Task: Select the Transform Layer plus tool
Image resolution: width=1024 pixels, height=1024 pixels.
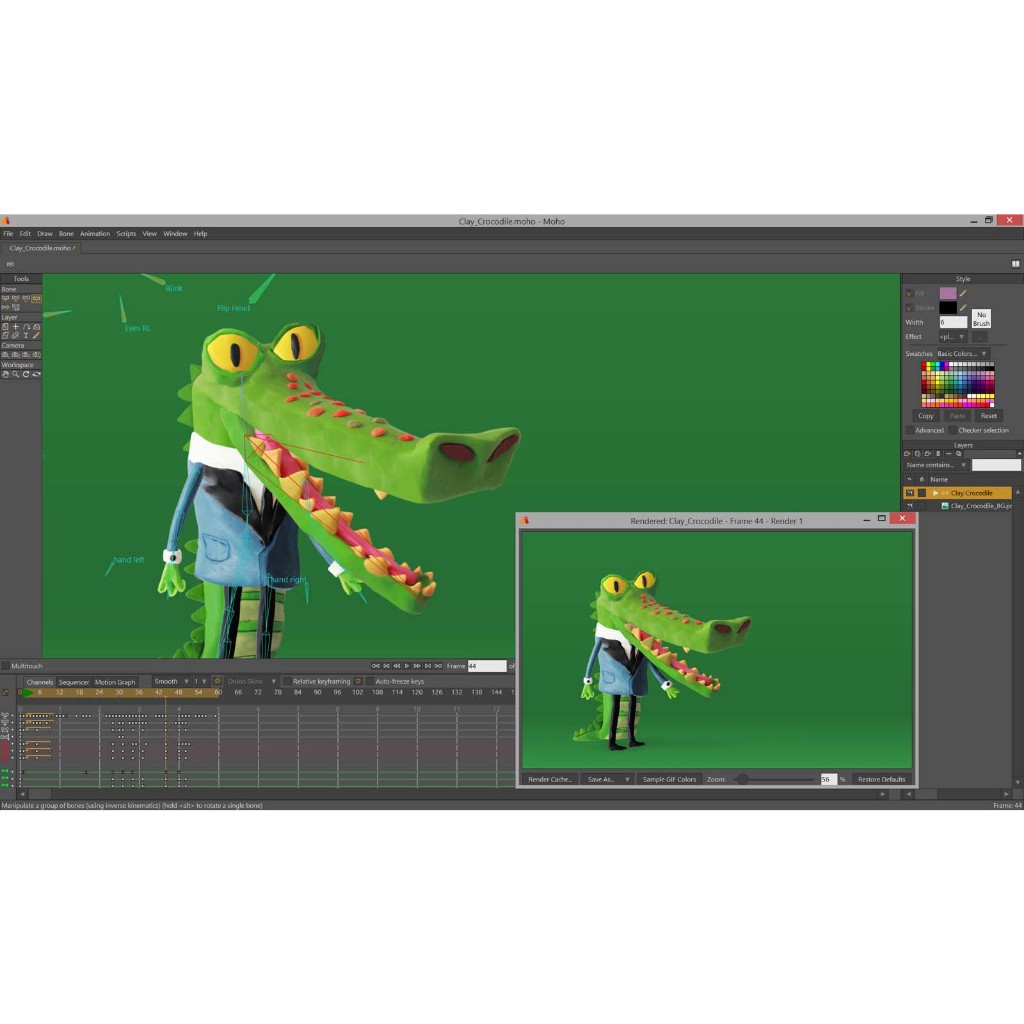Action: pos(16,327)
